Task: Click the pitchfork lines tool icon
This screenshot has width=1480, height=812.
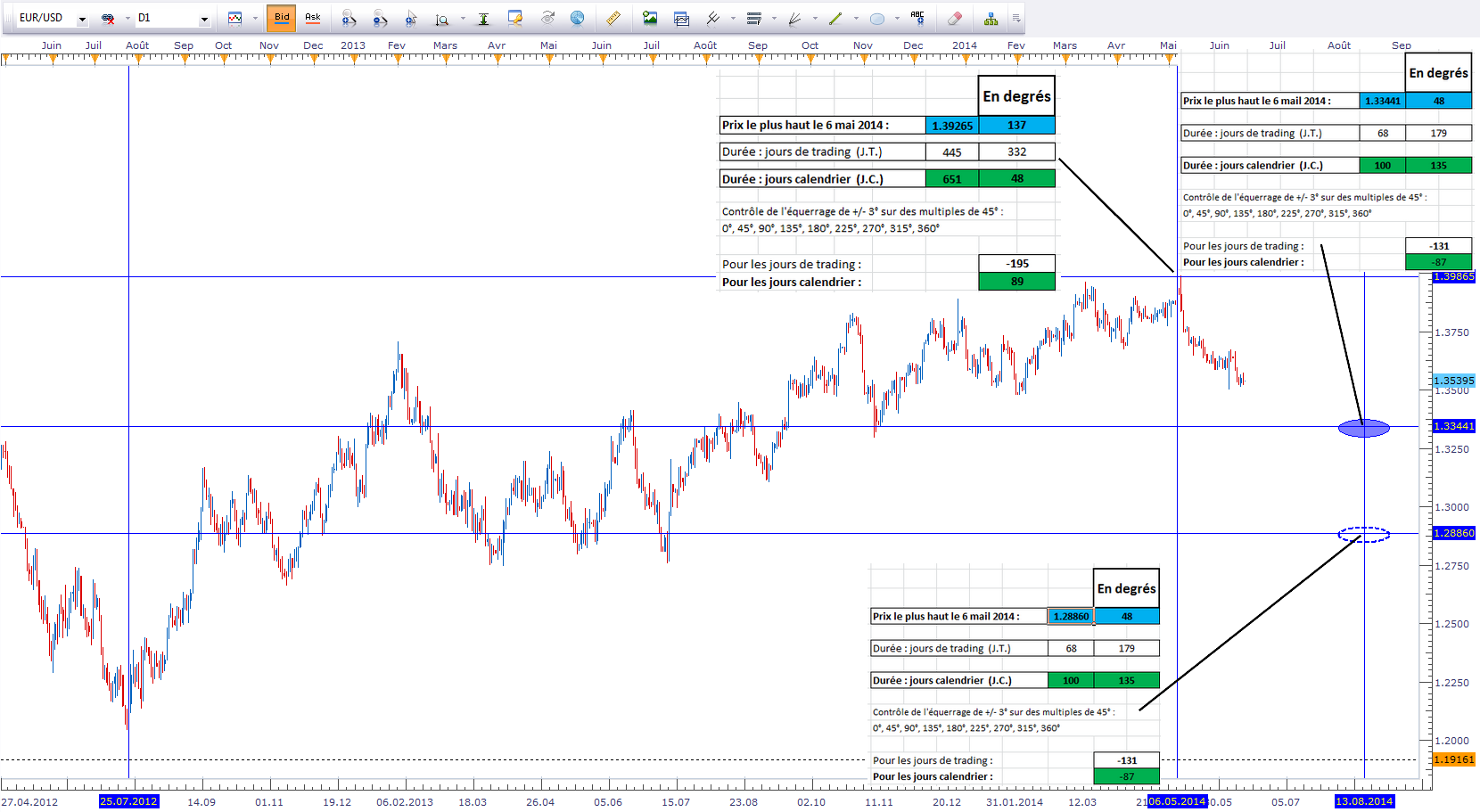Action: pyautogui.click(x=713, y=18)
